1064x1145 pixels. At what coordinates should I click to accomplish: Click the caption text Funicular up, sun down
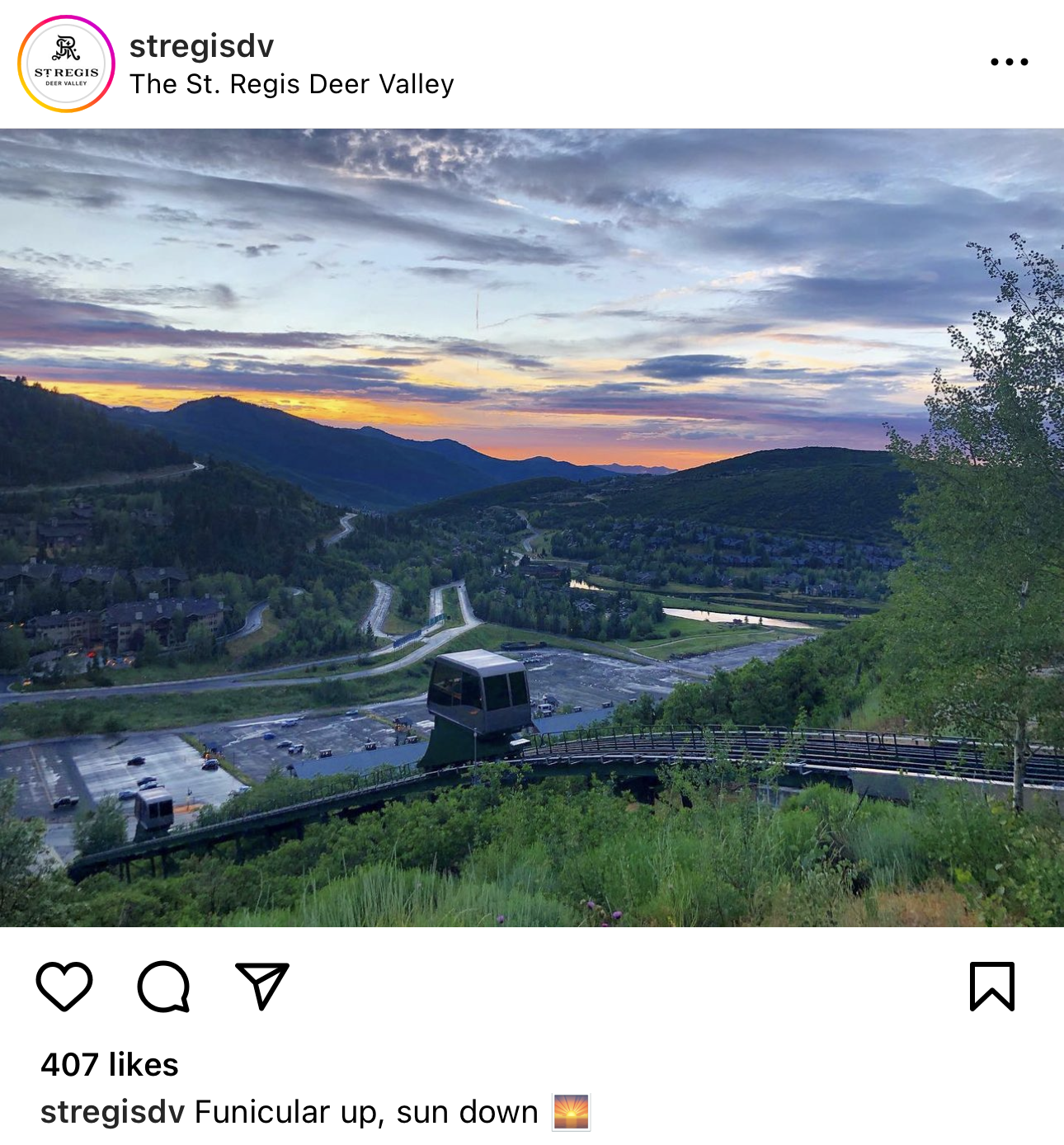(x=366, y=1112)
